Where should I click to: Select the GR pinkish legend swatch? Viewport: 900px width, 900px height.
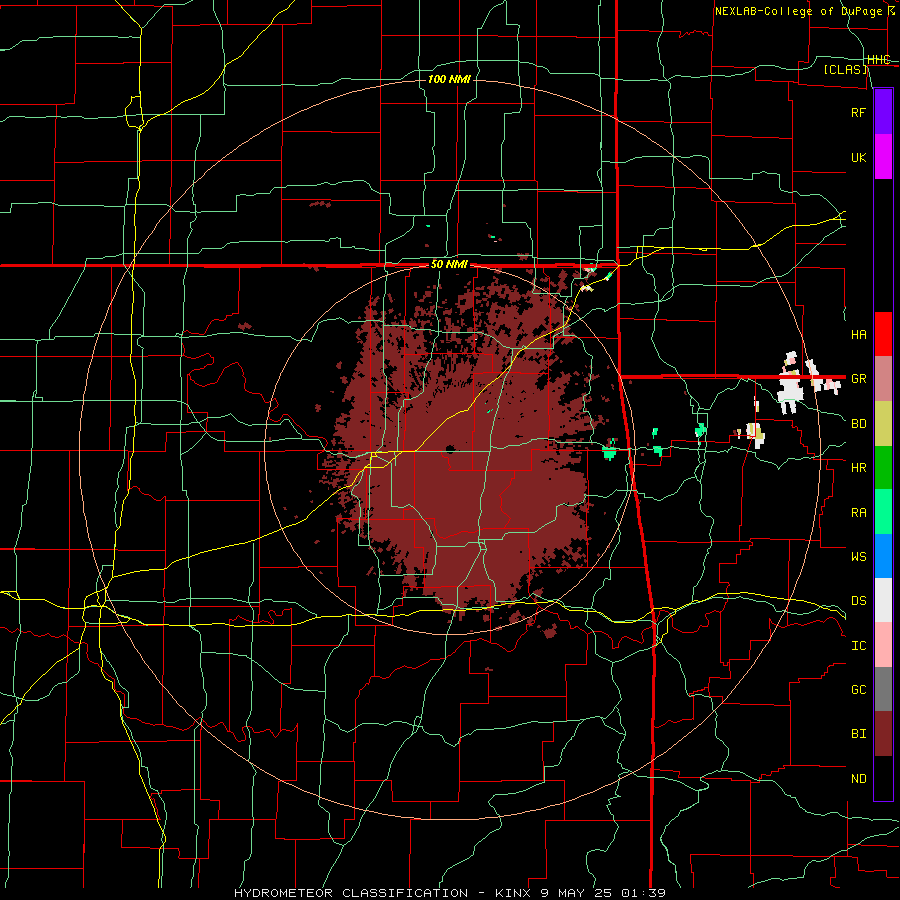pos(883,379)
